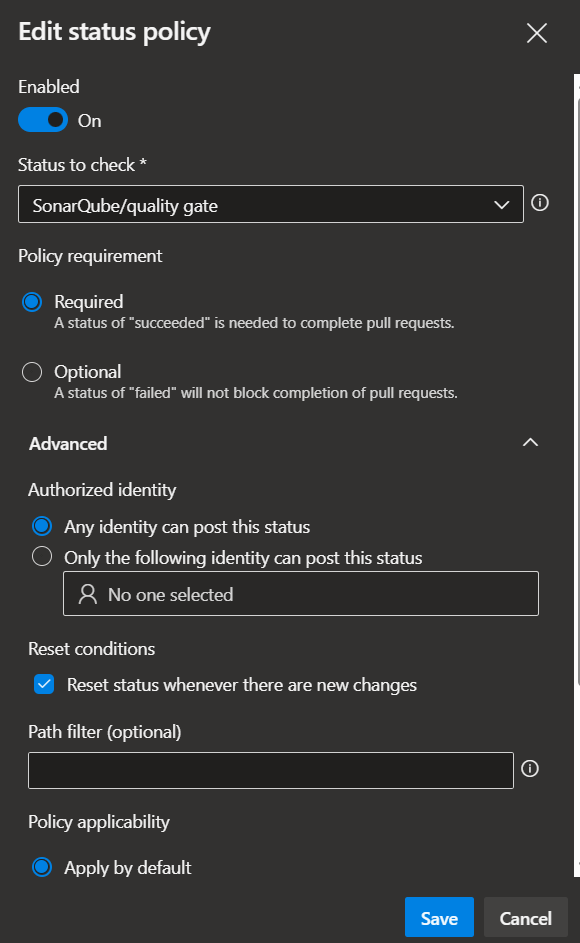Save the status policy changes
This screenshot has height=943, width=580.
click(439, 917)
